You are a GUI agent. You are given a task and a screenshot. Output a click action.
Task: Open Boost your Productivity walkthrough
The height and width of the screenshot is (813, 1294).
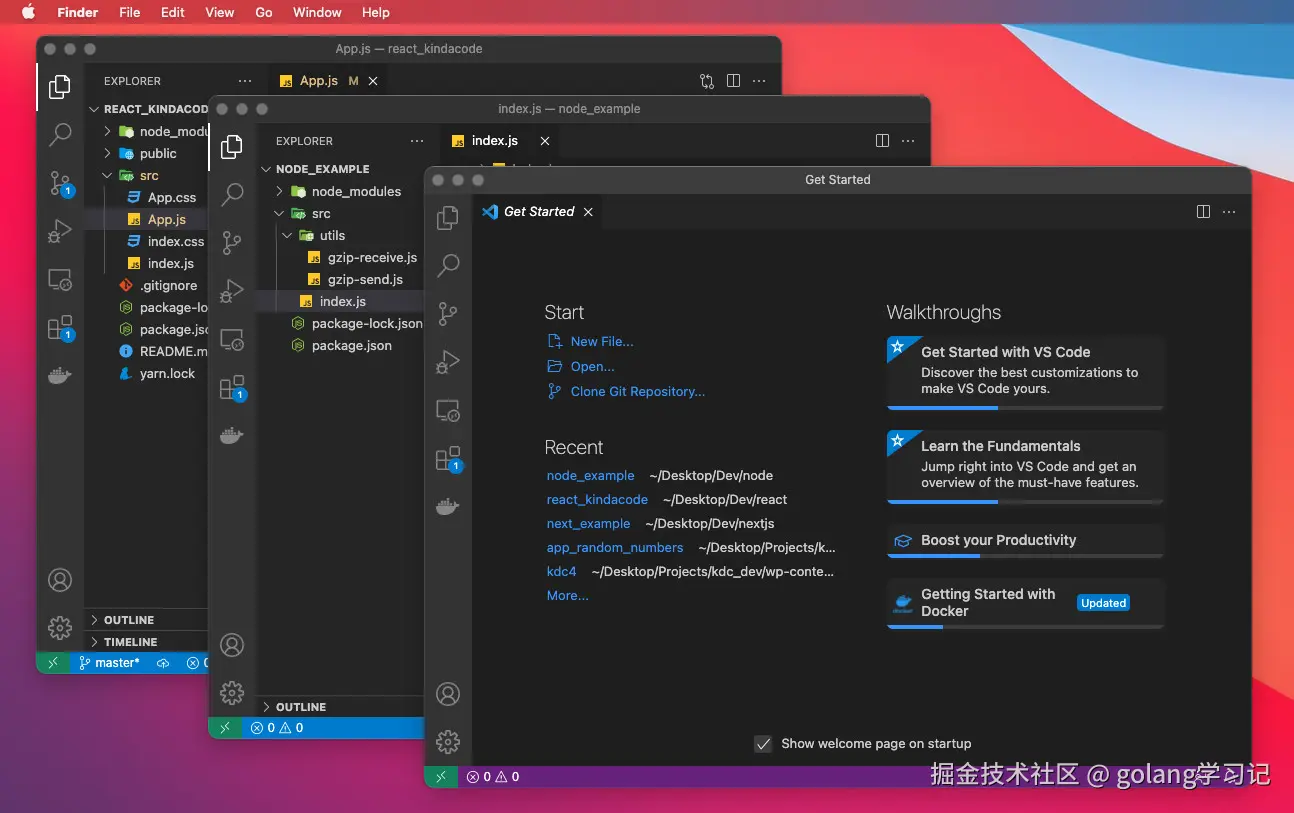pos(1025,541)
